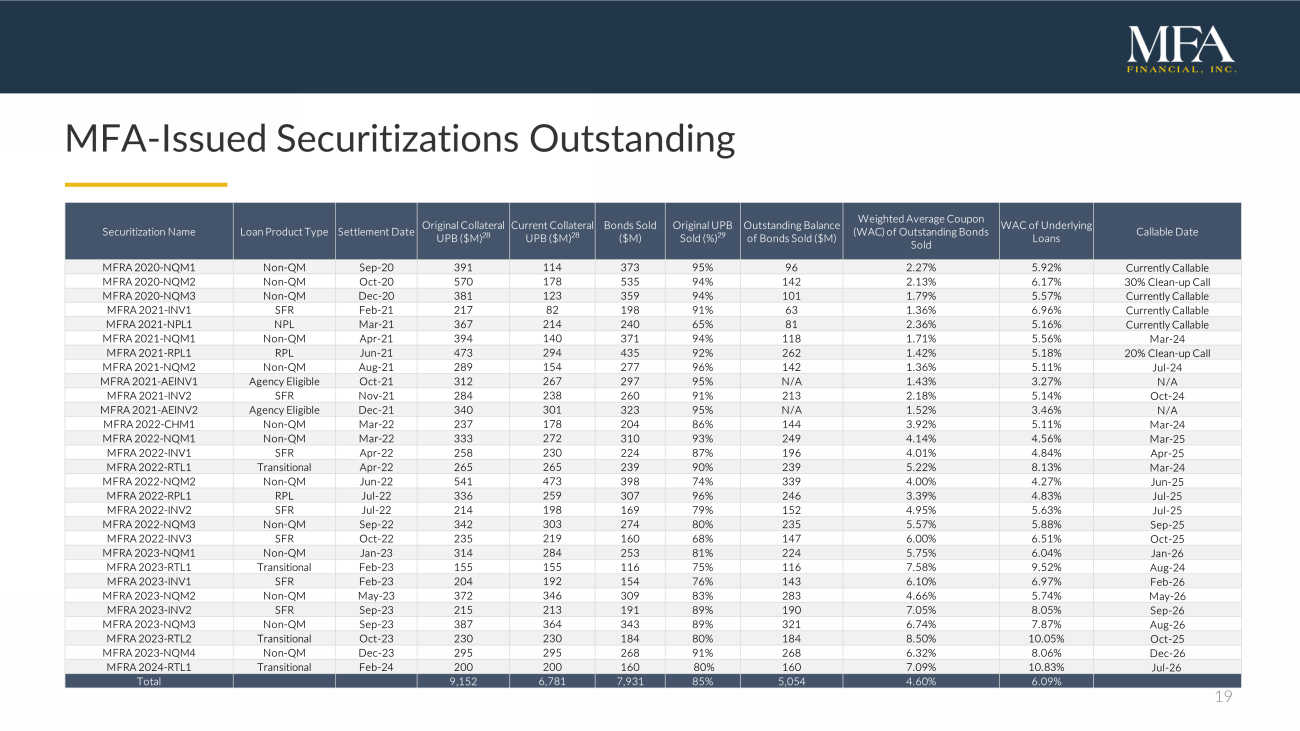Click the 30% Clean-up Call cell
Image resolution: width=1300 pixels, height=731 pixels.
(x=1167, y=282)
